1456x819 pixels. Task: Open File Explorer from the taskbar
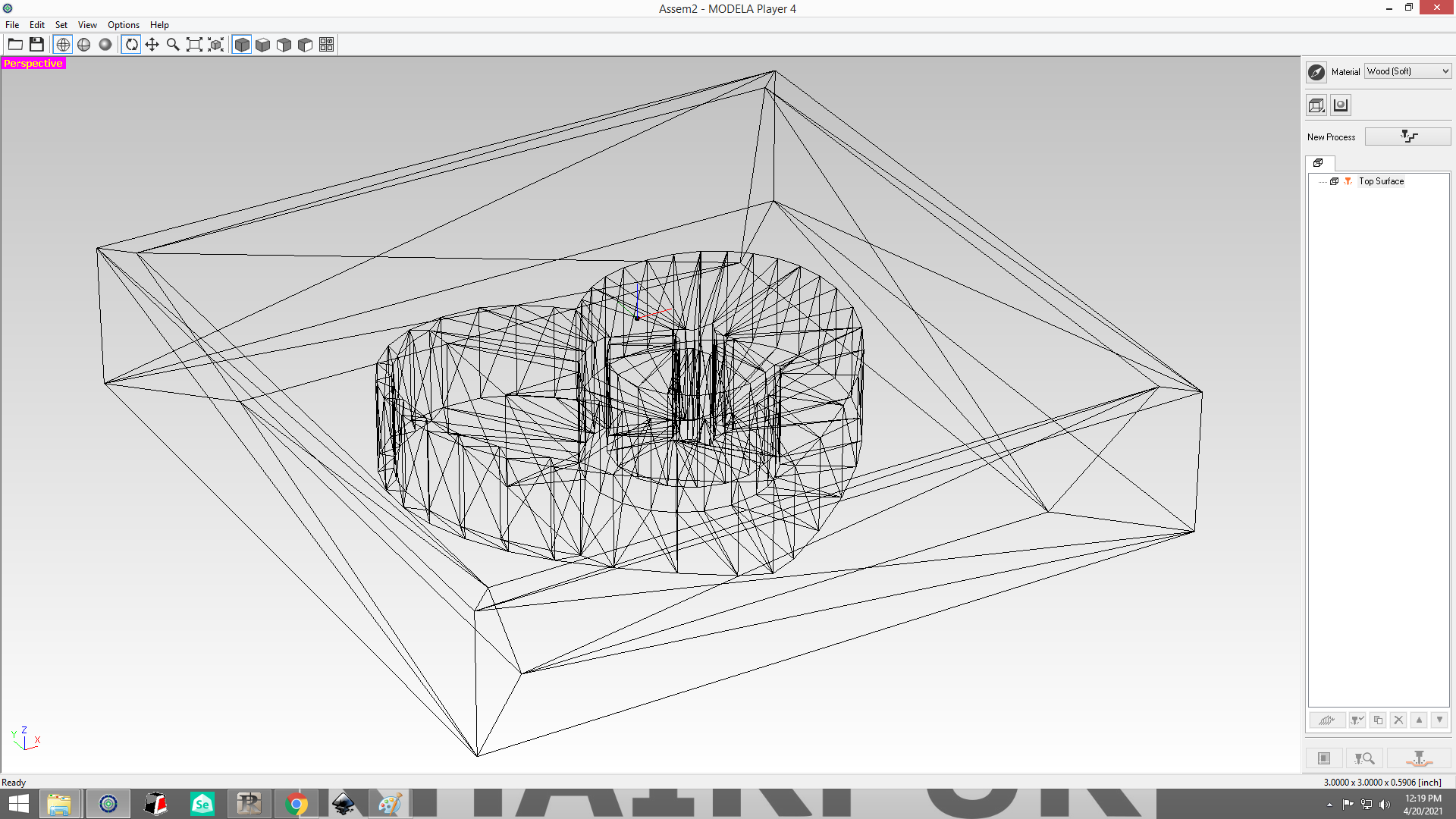59,804
